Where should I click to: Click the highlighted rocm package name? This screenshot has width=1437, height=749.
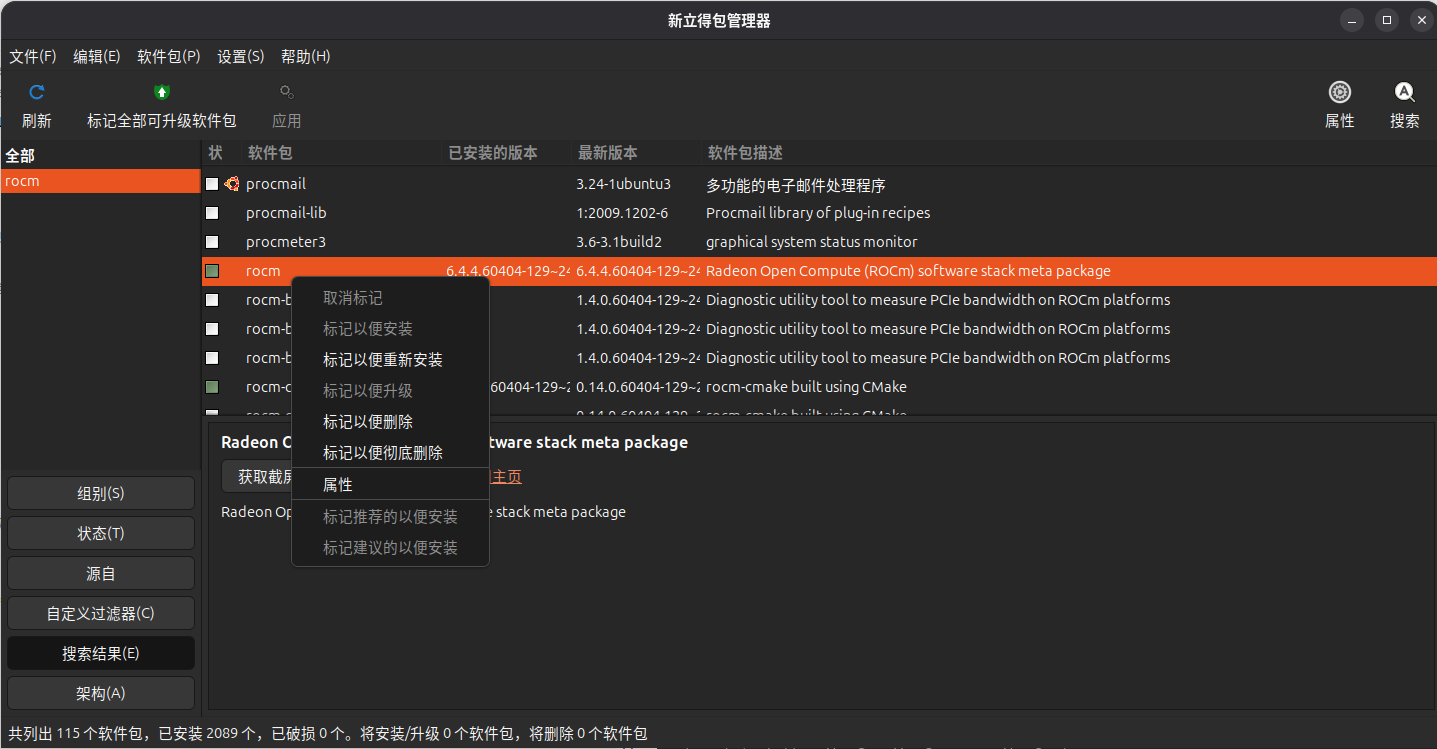(x=263, y=271)
